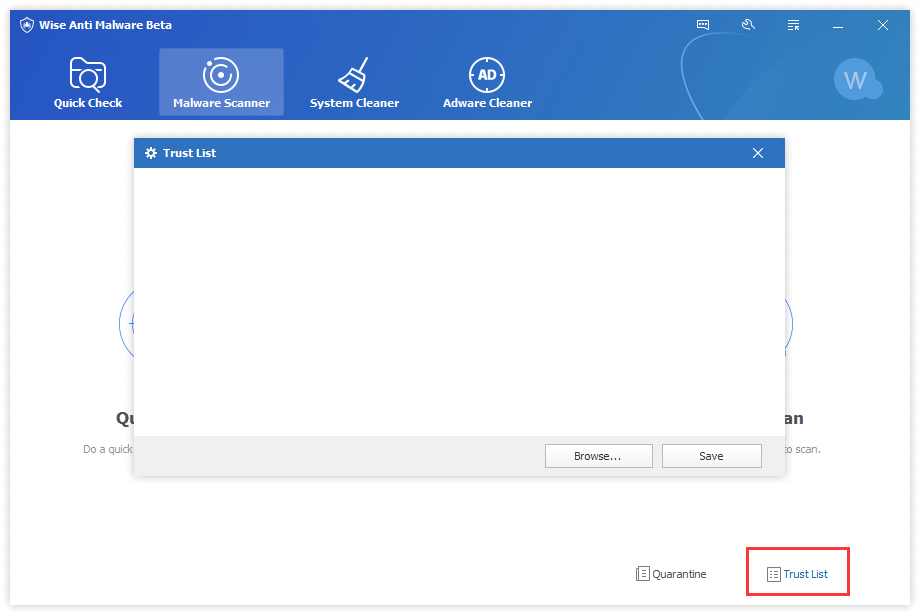
Task: Click the W user avatar icon
Action: 857,80
